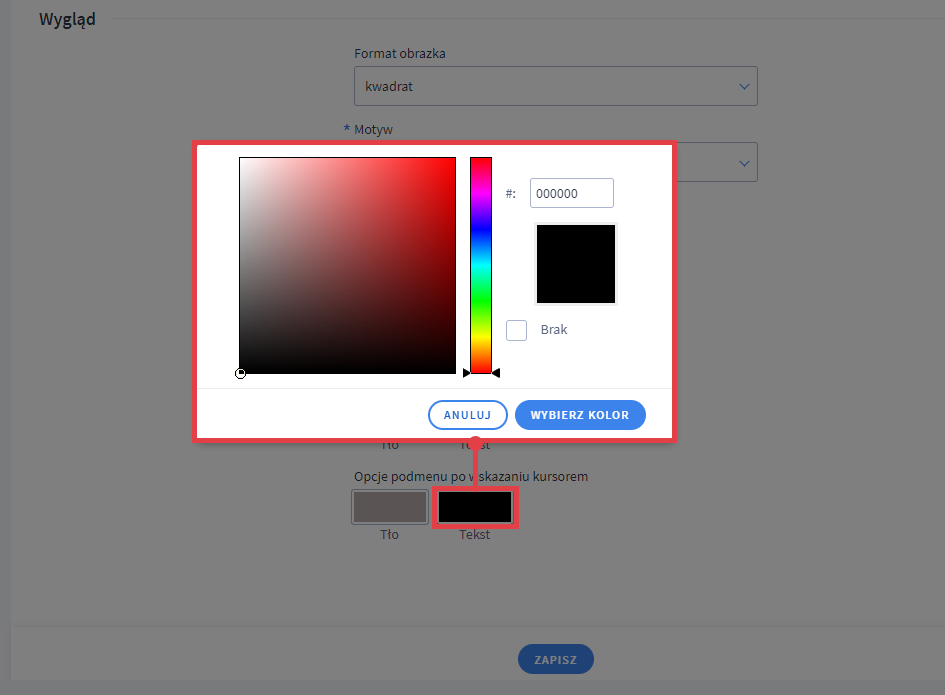Click the large black color preview square
Viewport: 945px width, 695px height.
(x=576, y=264)
